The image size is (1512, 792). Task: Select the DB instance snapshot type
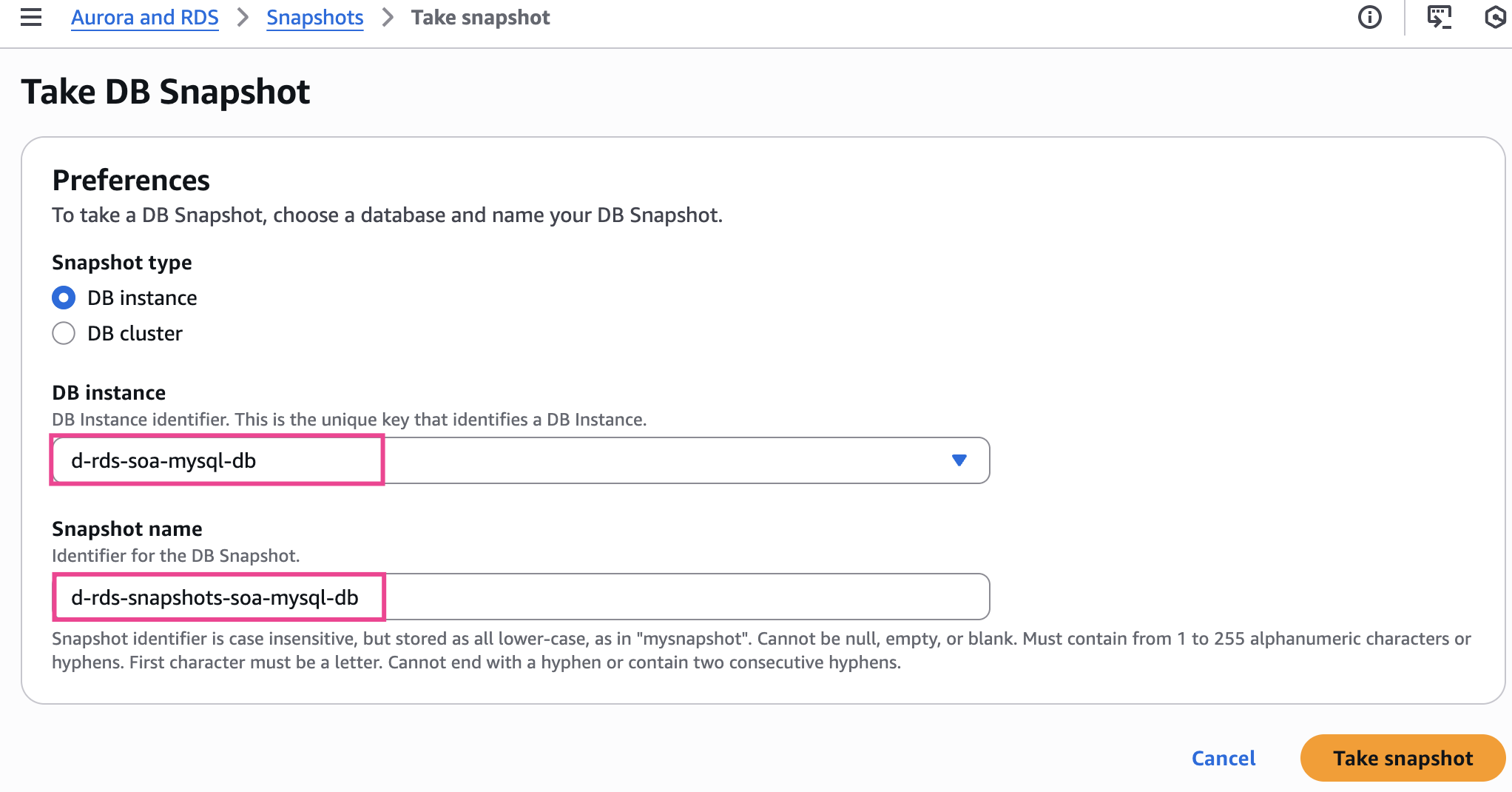coord(64,298)
